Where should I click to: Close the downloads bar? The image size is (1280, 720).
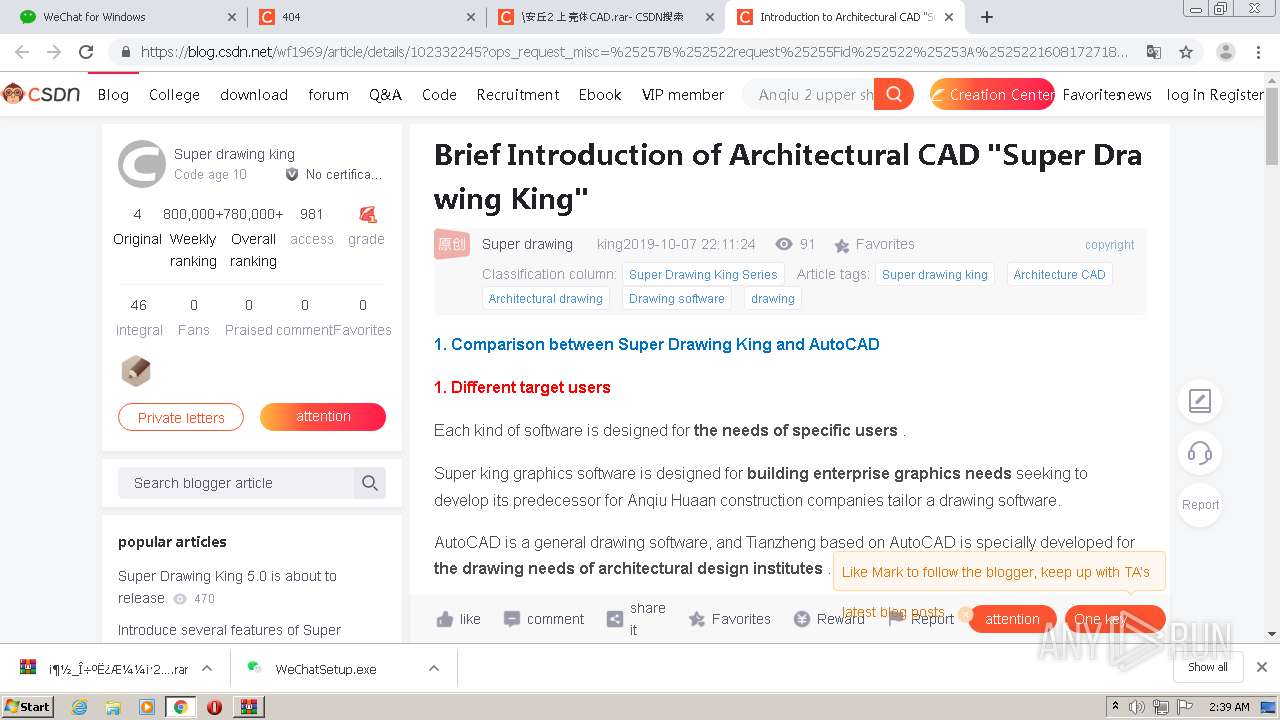1262,667
